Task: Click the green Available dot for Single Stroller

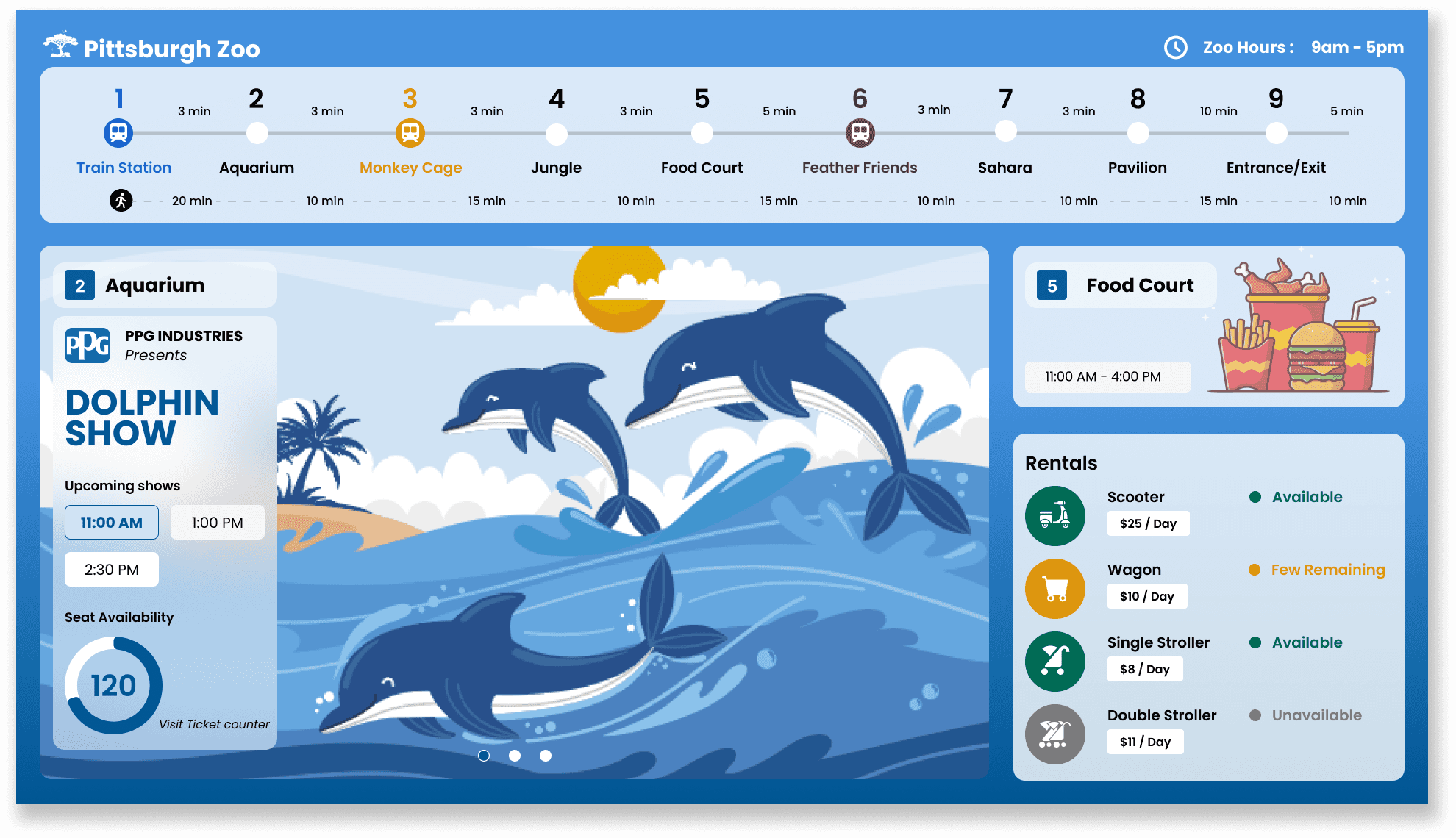Action: [1255, 642]
